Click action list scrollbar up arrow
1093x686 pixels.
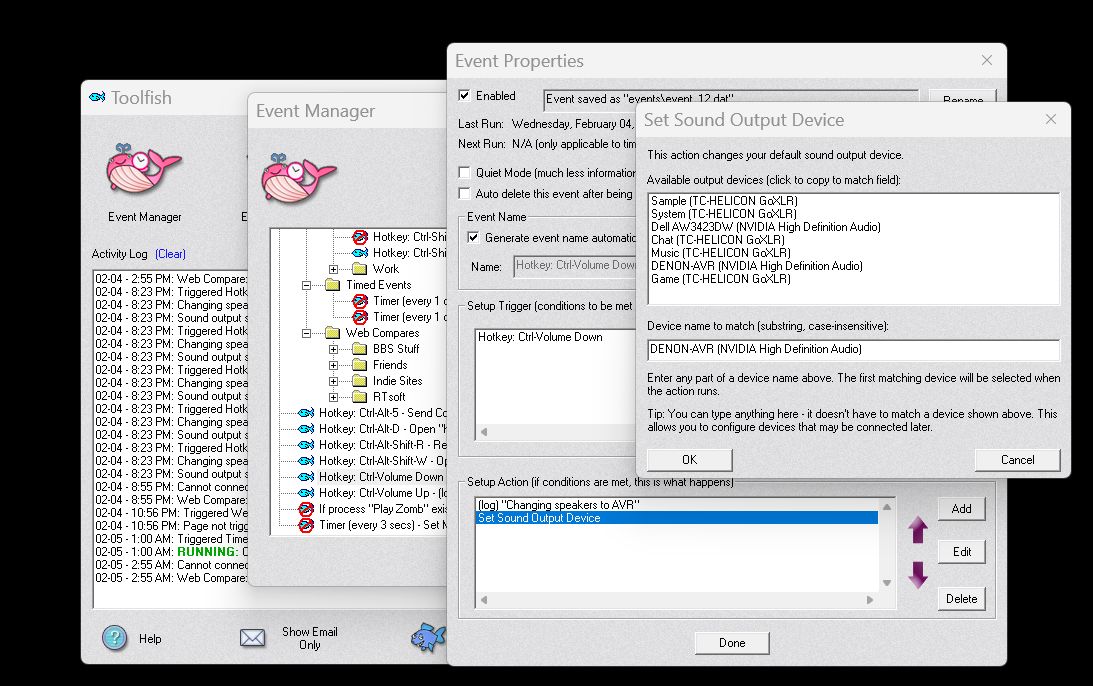(x=887, y=507)
